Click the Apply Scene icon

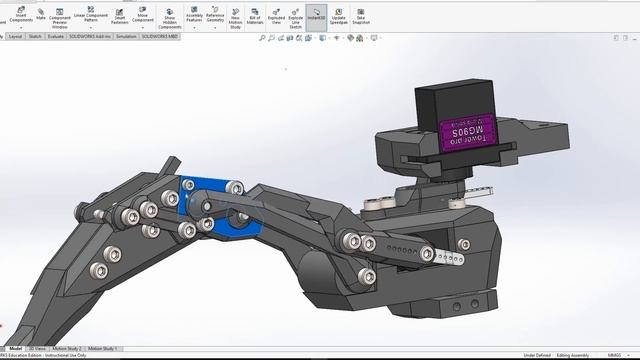click(360, 38)
